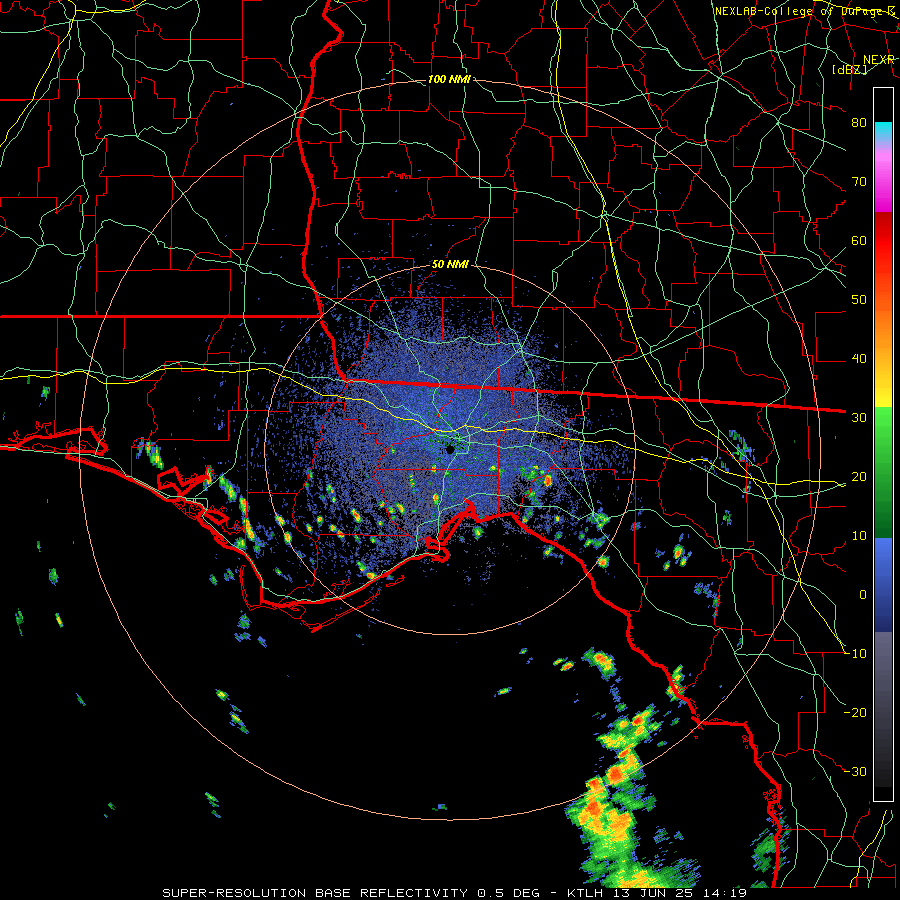
Task: Click the black radar site dot at center
Action: pos(451,449)
